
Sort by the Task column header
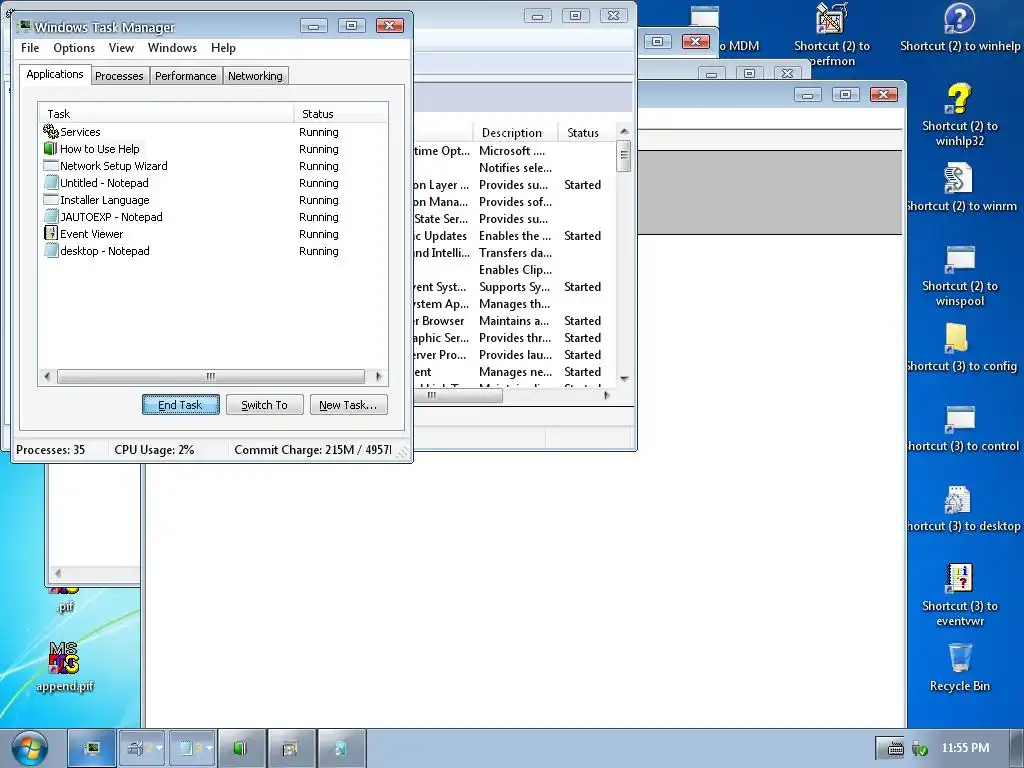(x=167, y=114)
